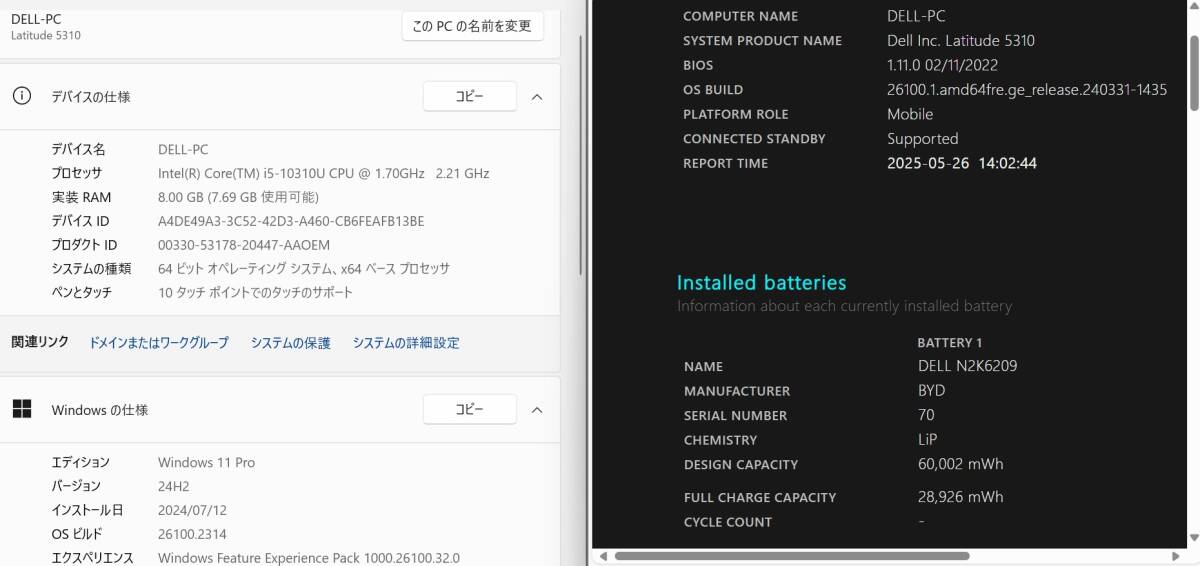Click the battery name DELL N2K6209

click(967, 366)
